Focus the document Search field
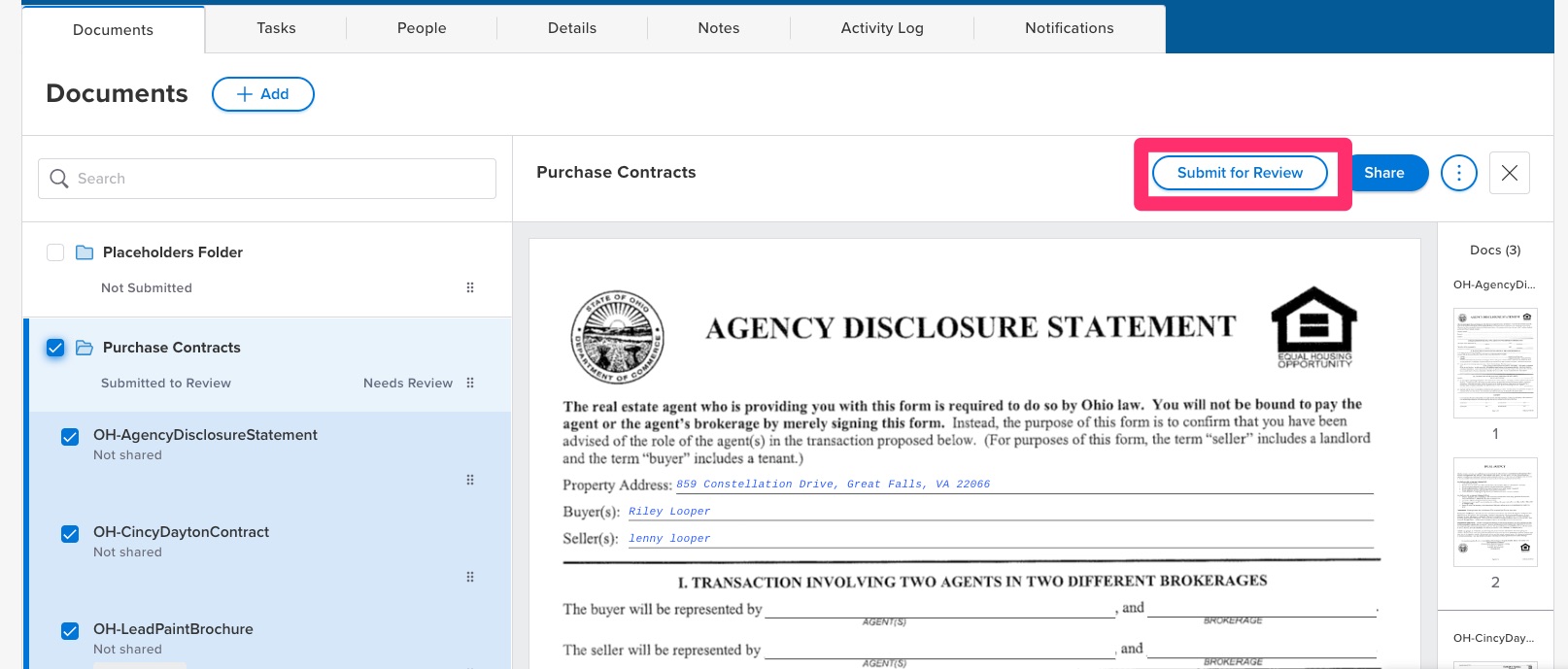 pyautogui.click(x=282, y=179)
